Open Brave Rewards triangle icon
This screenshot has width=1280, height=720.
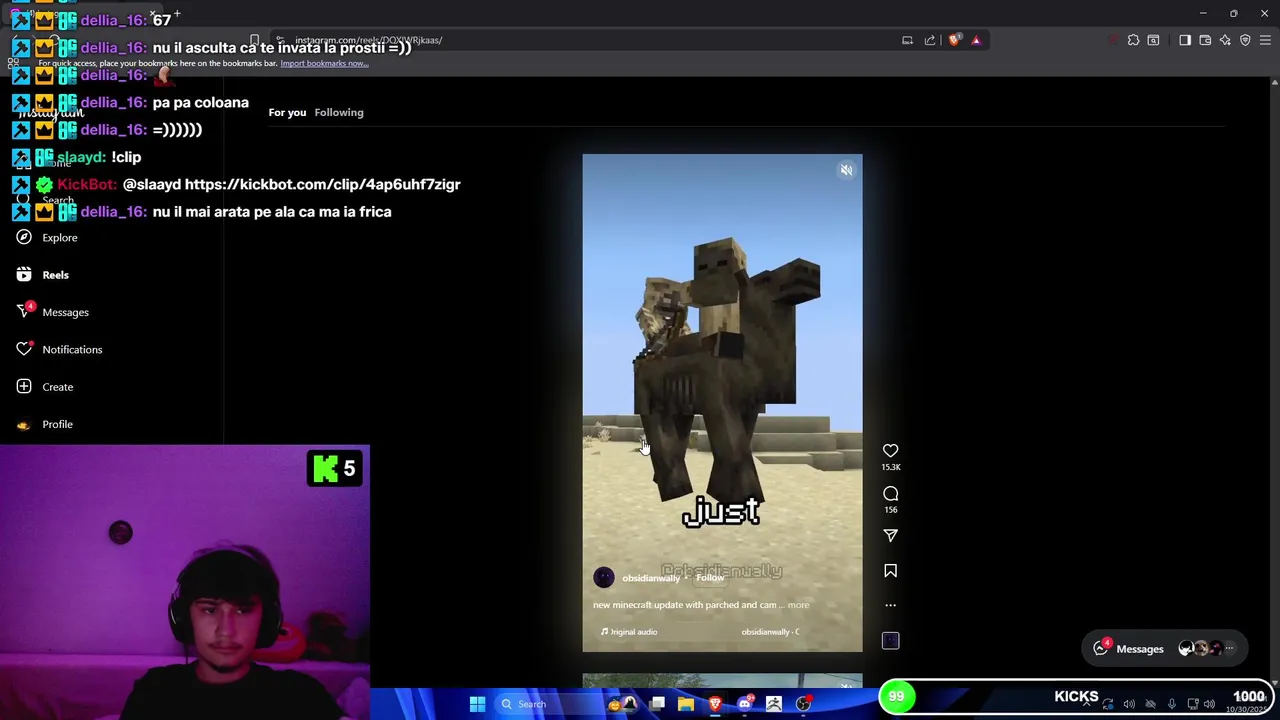tap(976, 40)
